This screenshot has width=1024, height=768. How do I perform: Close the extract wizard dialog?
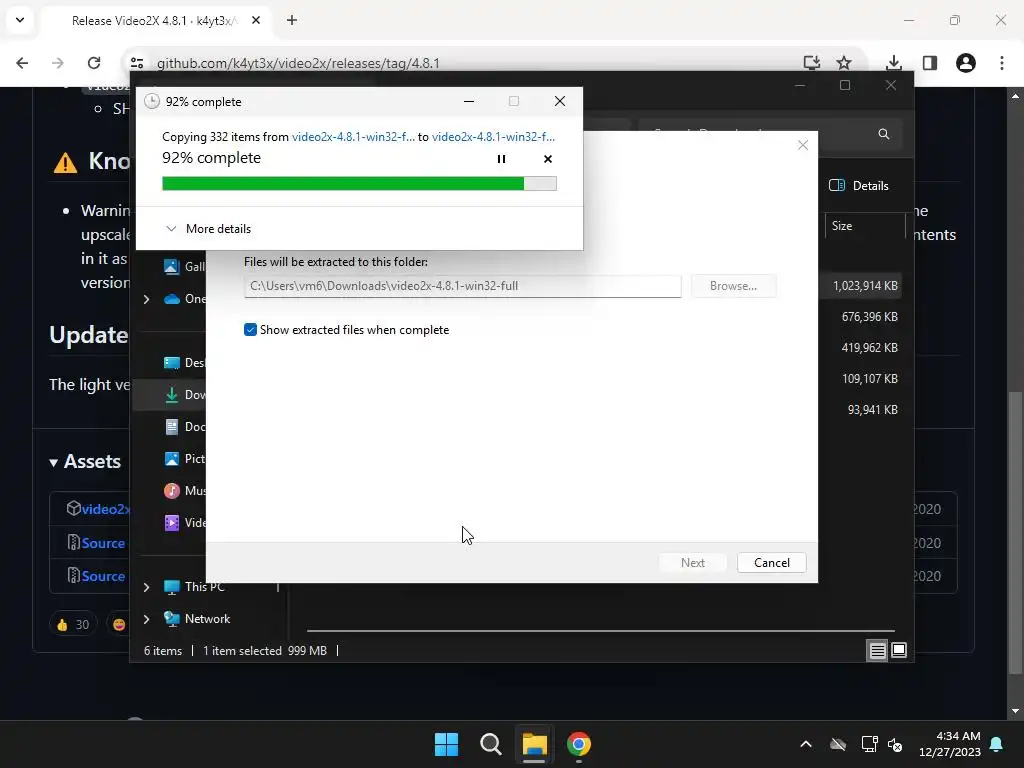point(803,145)
